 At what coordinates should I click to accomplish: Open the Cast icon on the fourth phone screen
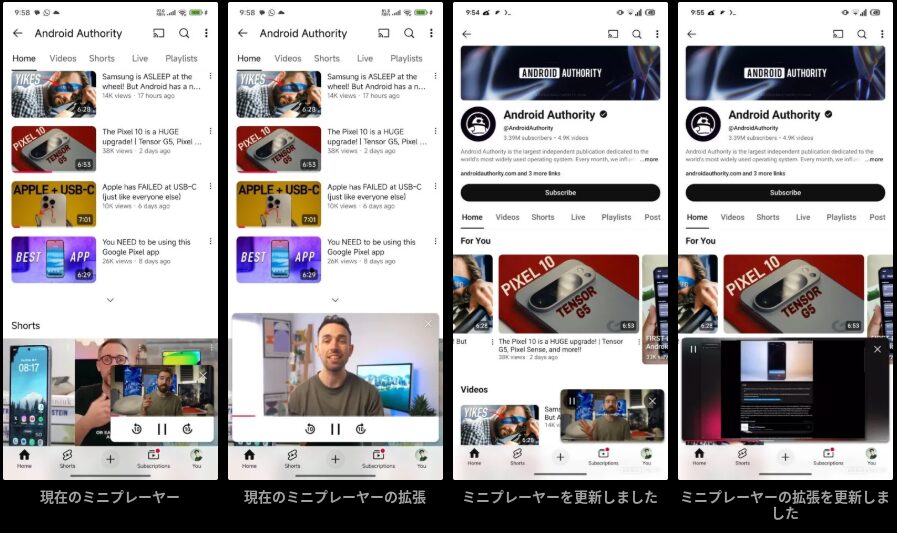838,34
